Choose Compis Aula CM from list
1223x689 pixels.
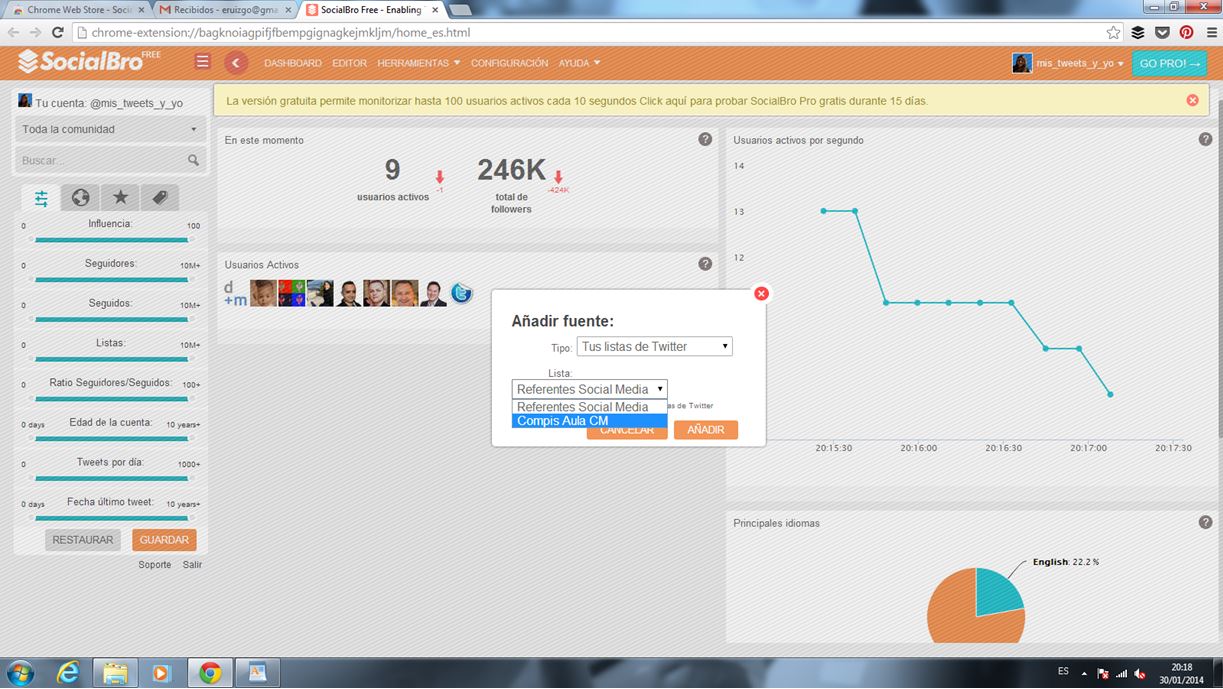(589, 421)
